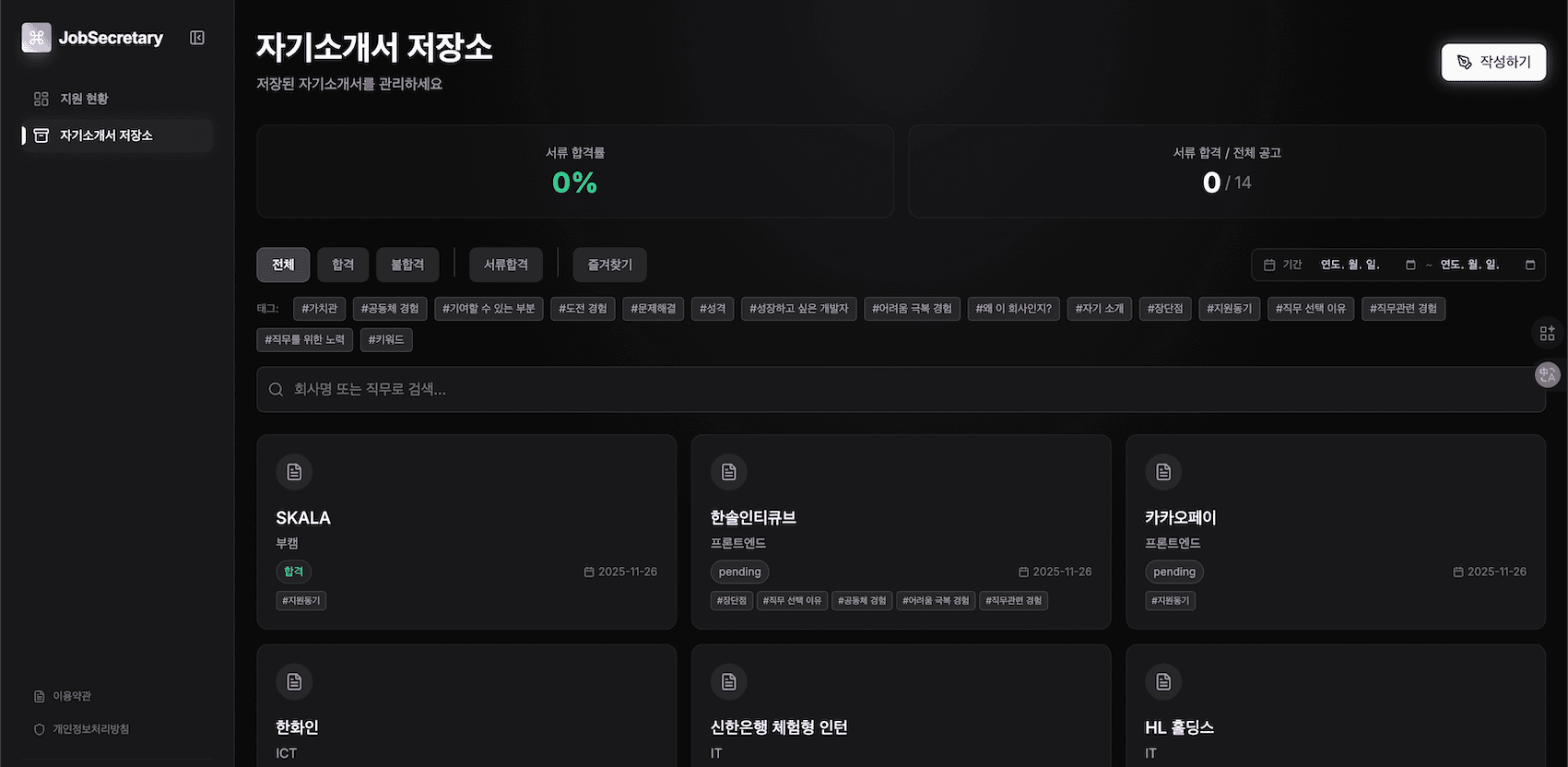Viewport: 1568px width, 767px height.
Task: Switch to the 합격 filter tab
Action: pos(343,265)
